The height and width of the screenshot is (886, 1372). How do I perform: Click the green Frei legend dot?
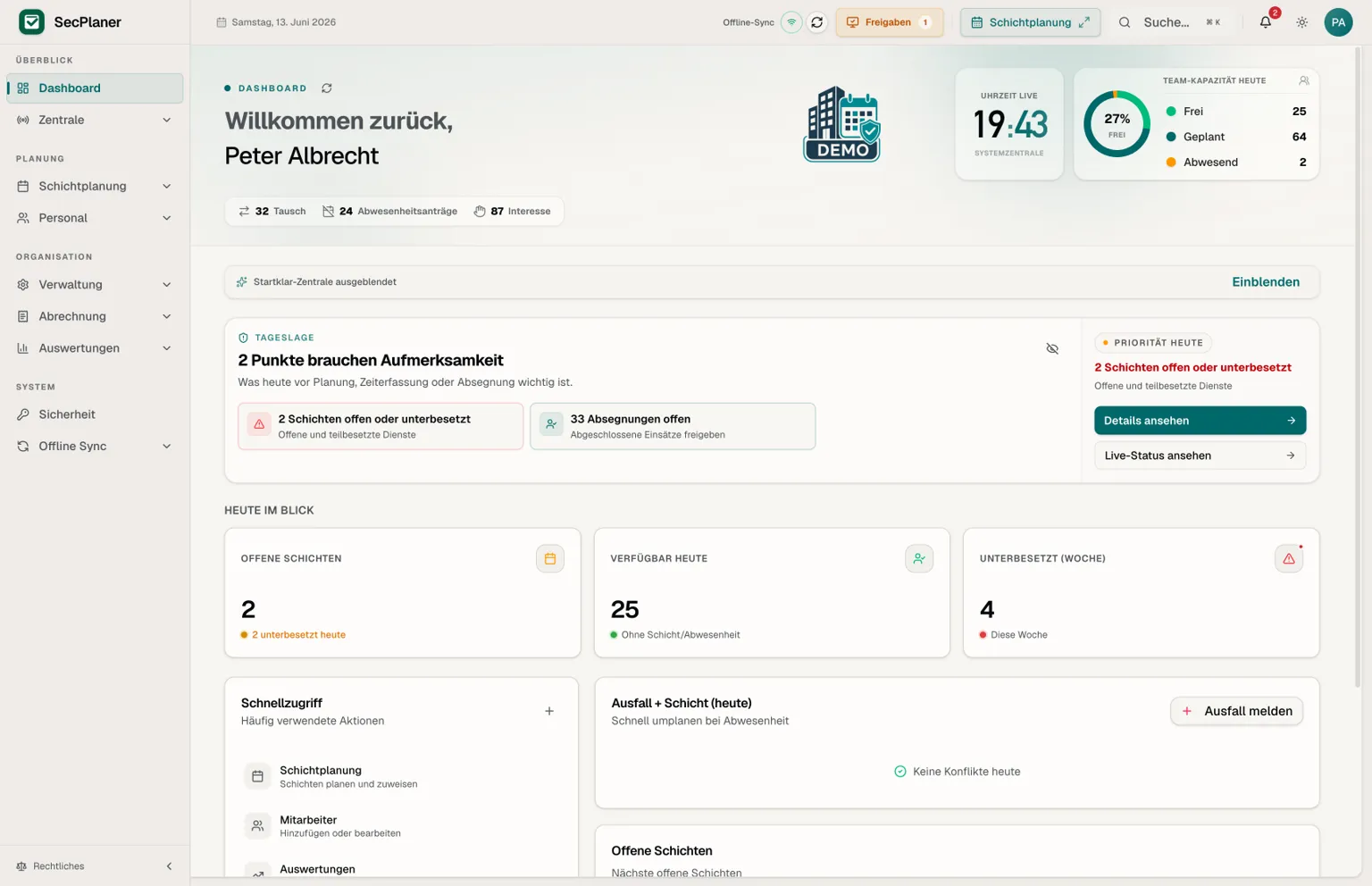(x=1171, y=112)
